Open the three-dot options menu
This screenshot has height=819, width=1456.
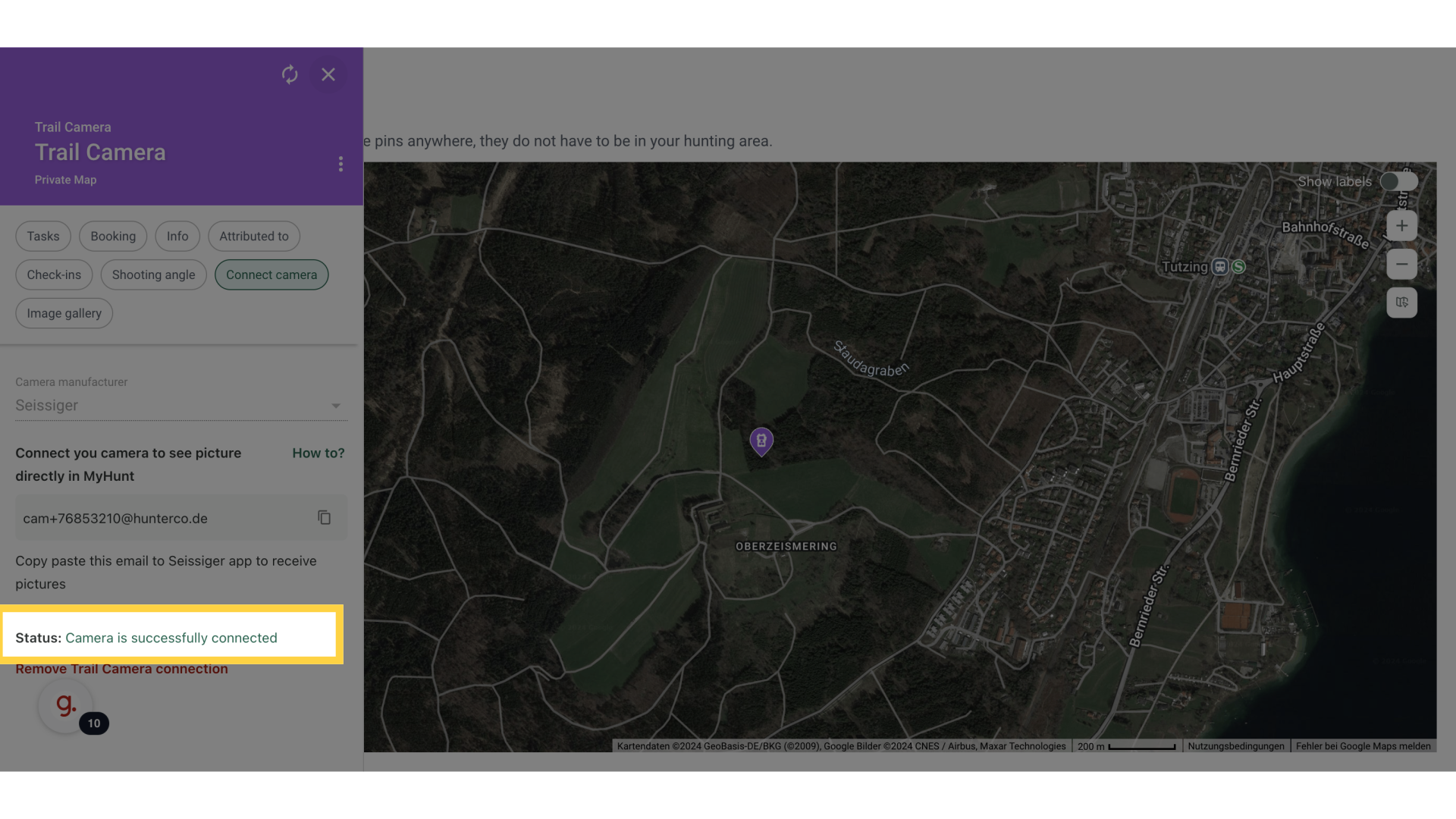point(340,164)
